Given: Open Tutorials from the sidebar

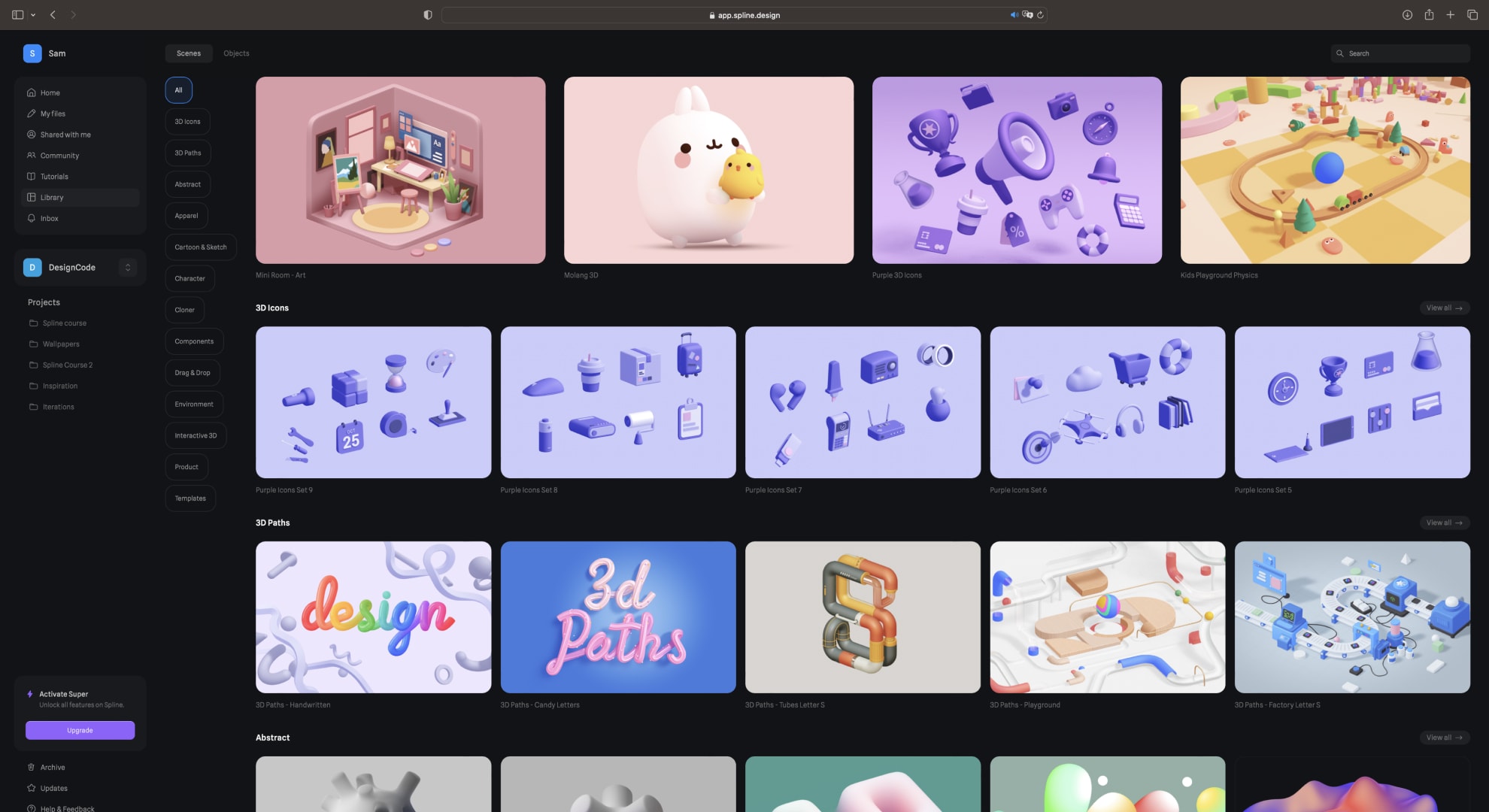Looking at the screenshot, I should [x=53, y=176].
